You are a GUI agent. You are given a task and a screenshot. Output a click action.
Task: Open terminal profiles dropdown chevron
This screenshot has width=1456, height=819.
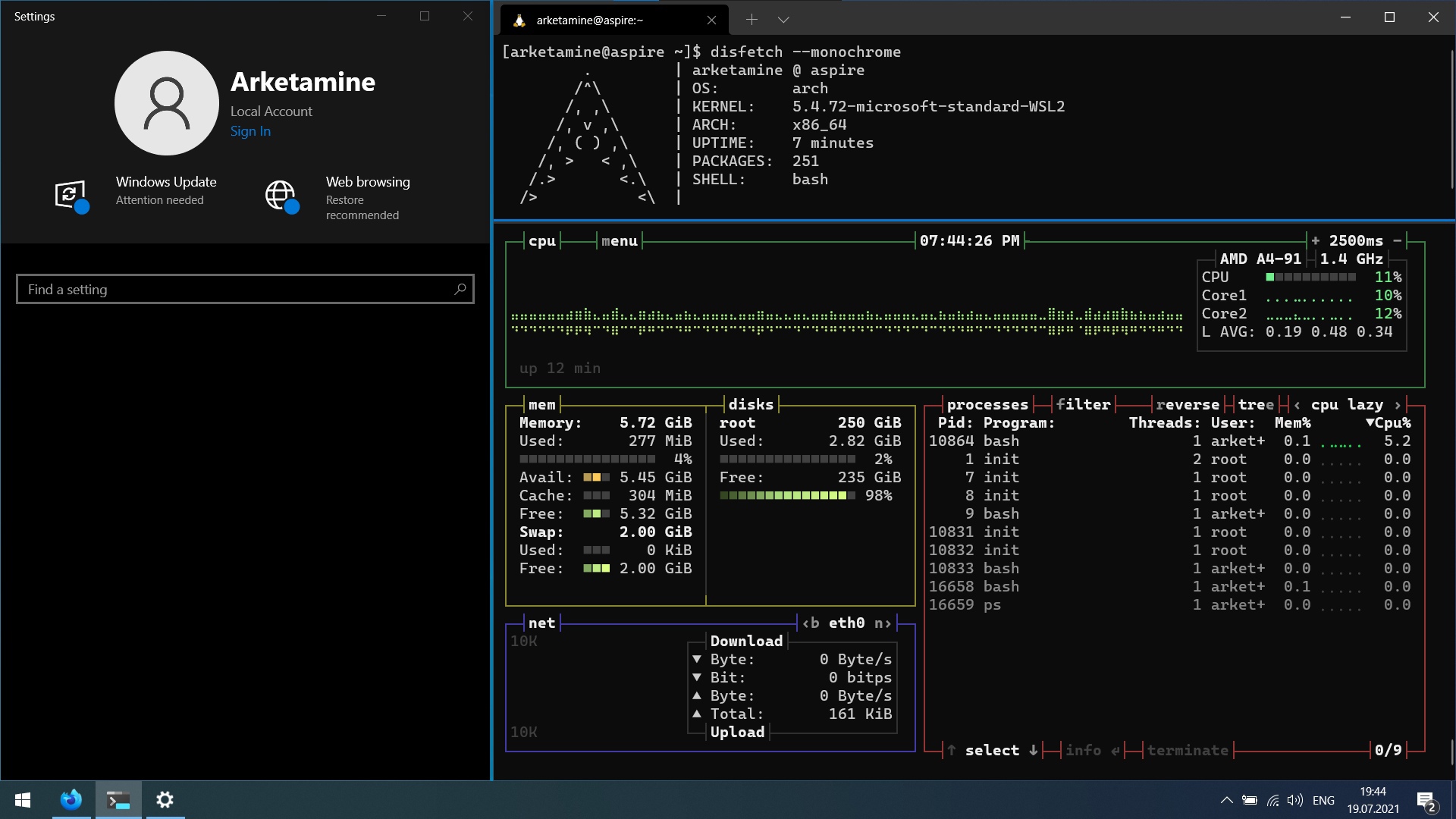783,20
